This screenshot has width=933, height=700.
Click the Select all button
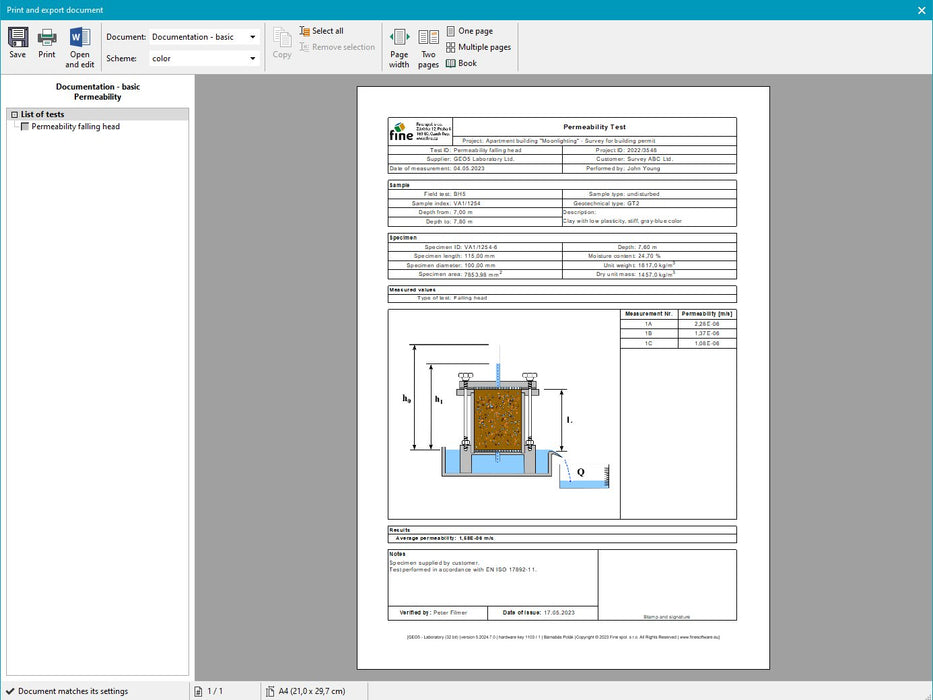tap(321, 31)
